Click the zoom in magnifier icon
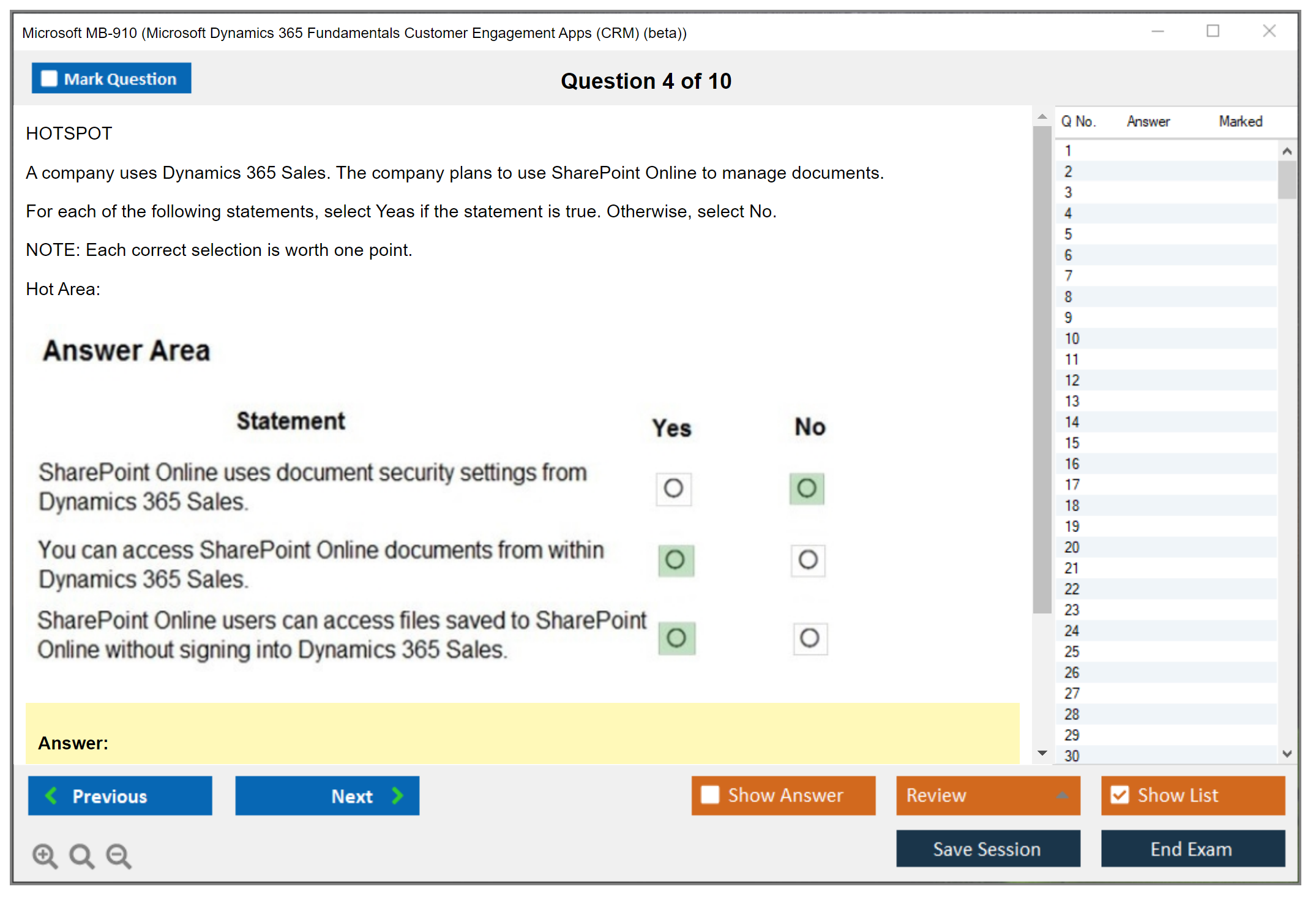This screenshot has width=1316, height=900. pyautogui.click(x=44, y=856)
